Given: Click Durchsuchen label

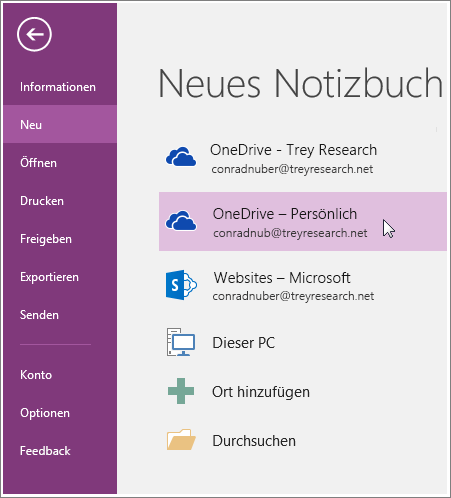Looking at the screenshot, I should point(254,441).
